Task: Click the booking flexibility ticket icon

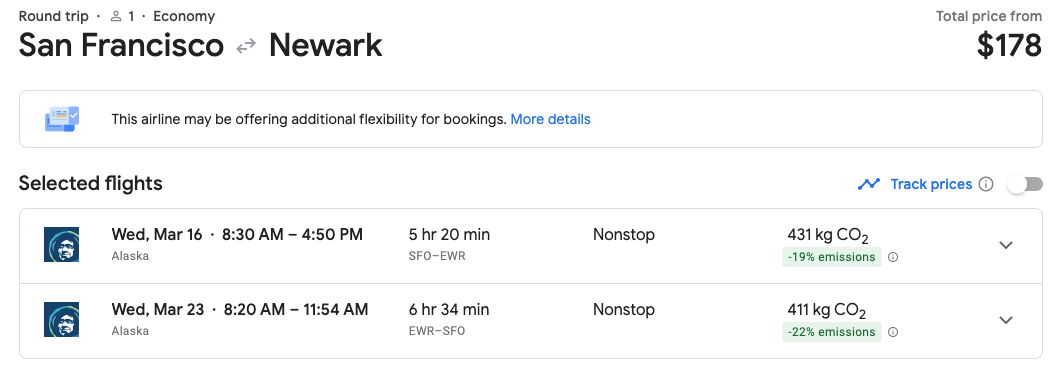Action: (62, 119)
